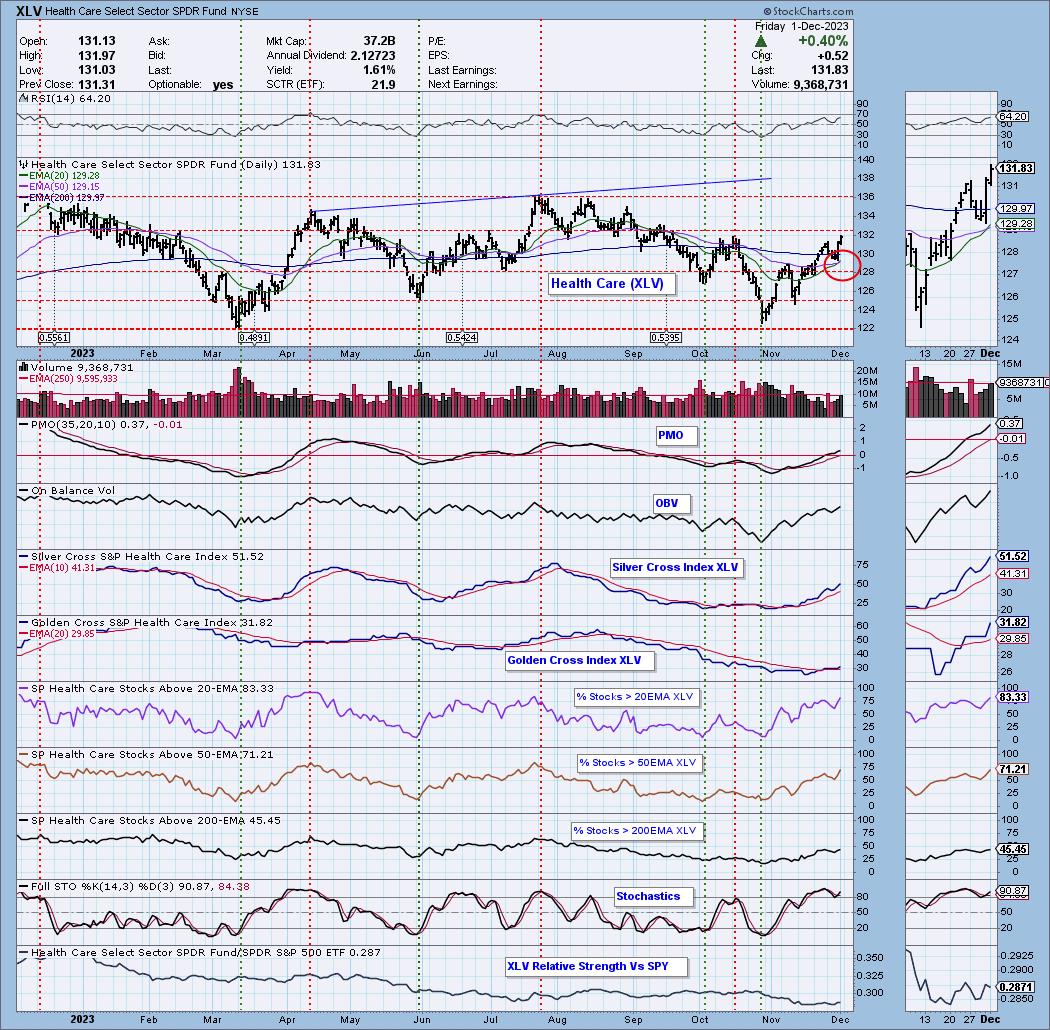The width and height of the screenshot is (1050, 1030).
Task: Click SP Health Care Stocks Above 50-EMA legend
Action: 152,755
